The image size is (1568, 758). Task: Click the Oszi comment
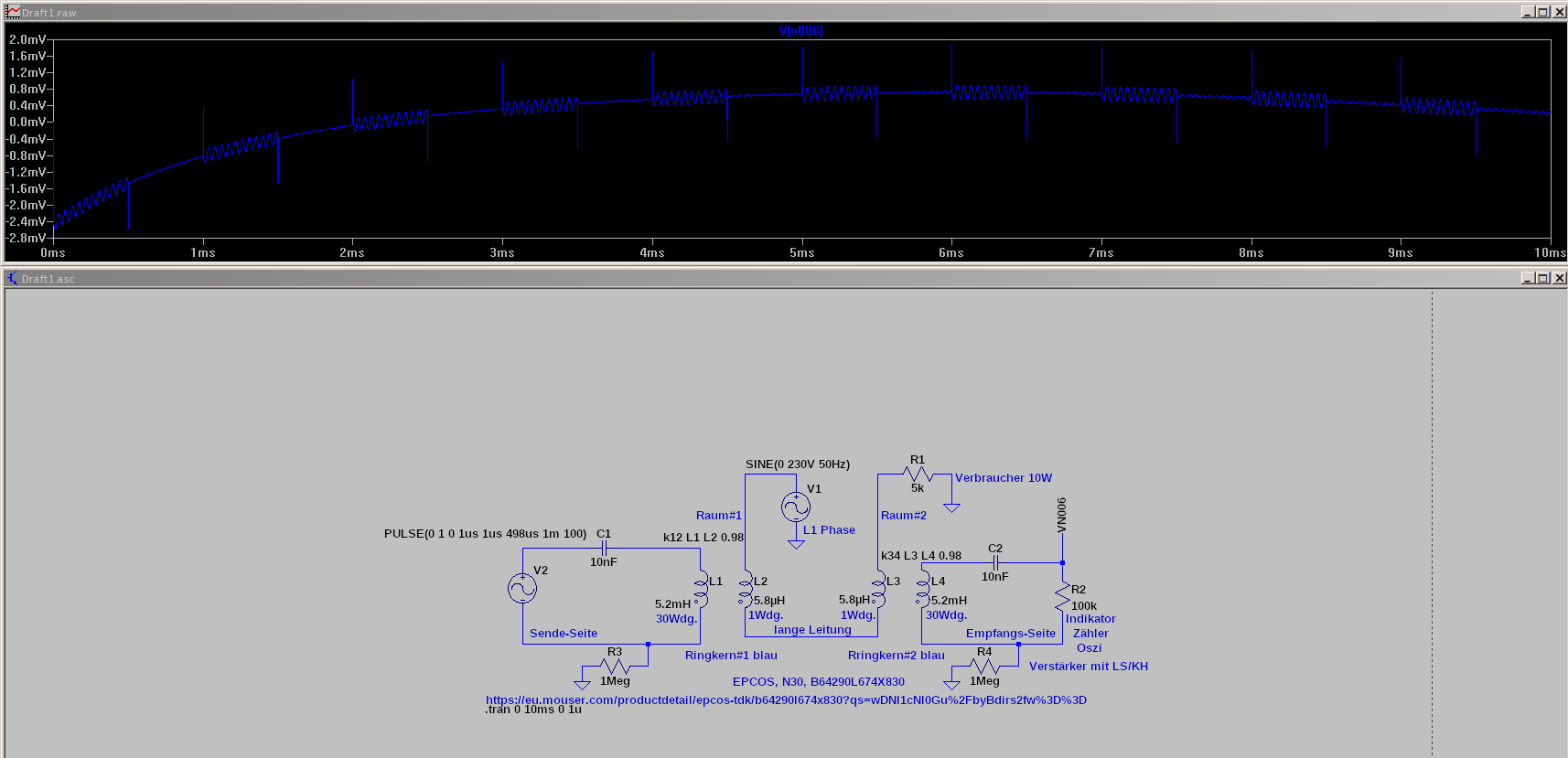coord(1089,647)
